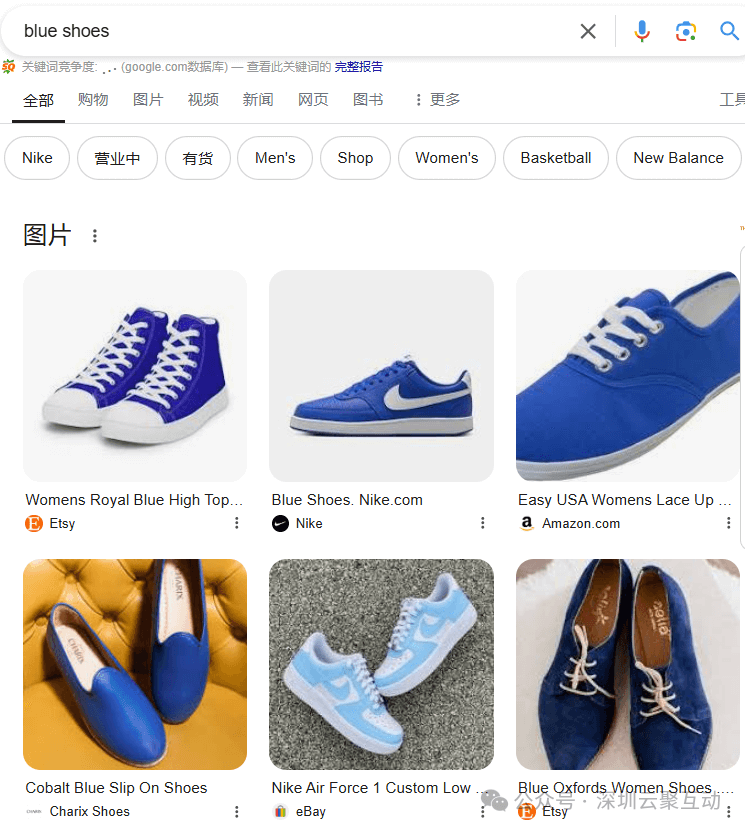Click the Amazon.com source name

(x=581, y=524)
